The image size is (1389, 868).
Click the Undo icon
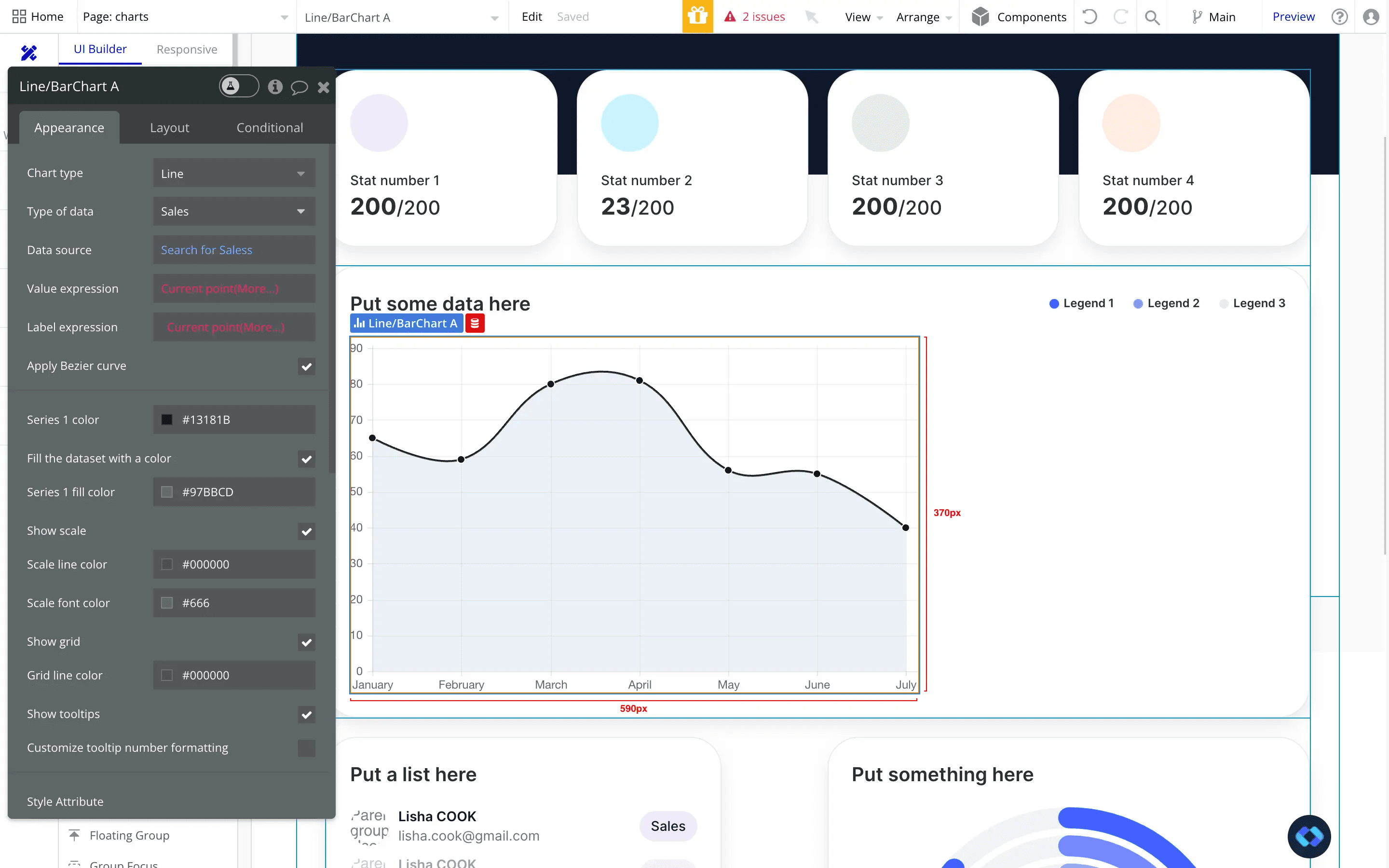[1089, 17]
